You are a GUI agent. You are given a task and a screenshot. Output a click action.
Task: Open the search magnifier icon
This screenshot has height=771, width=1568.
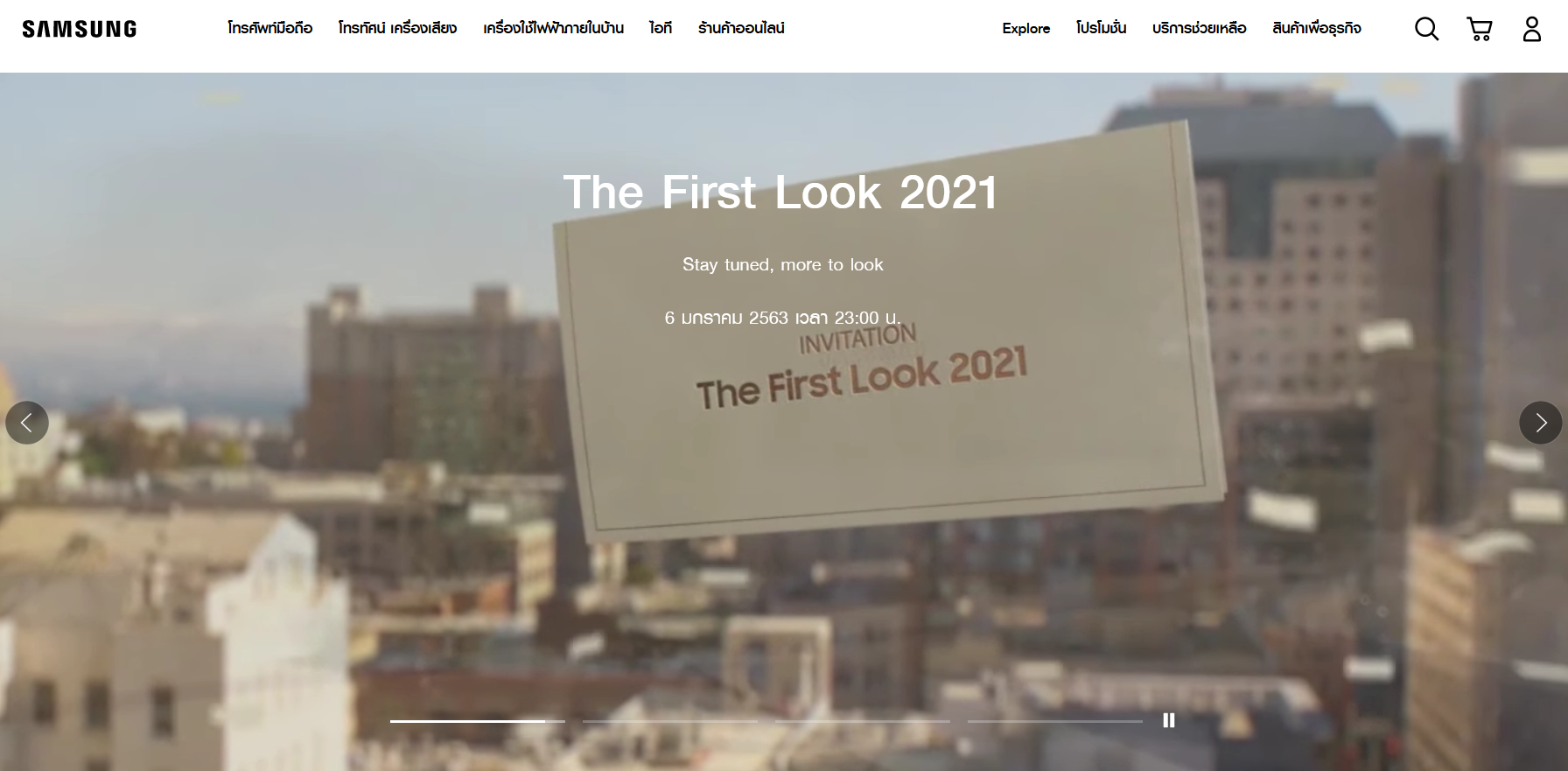[1426, 29]
